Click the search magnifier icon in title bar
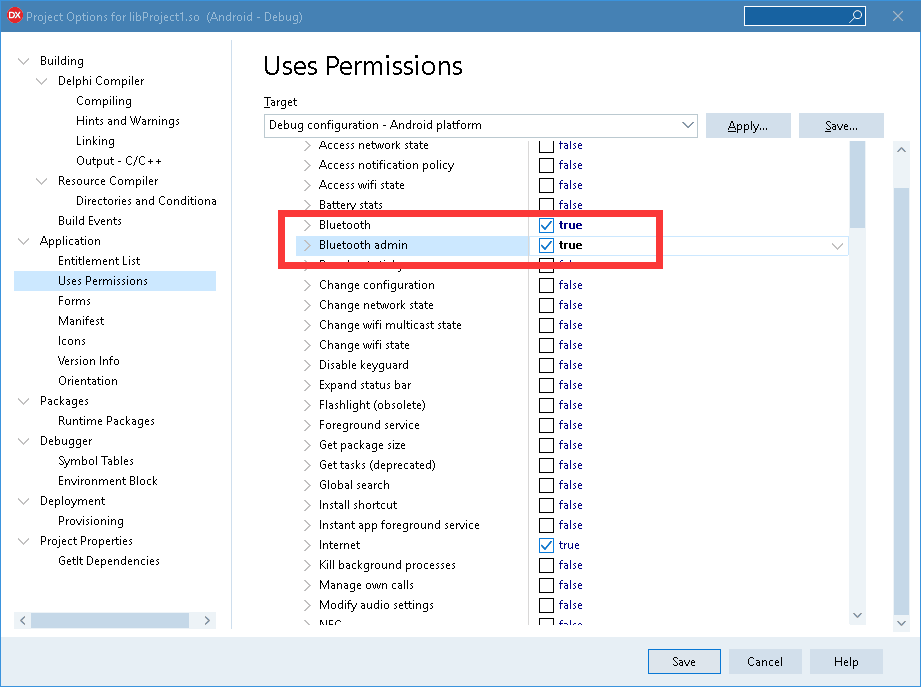Viewport: 921px width, 687px height. [856, 16]
